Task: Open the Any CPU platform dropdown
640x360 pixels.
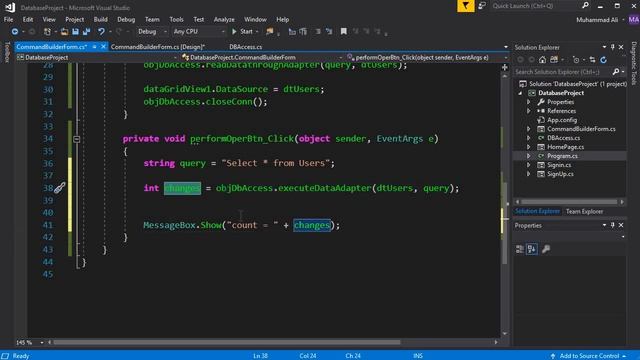Action: click(x=199, y=31)
